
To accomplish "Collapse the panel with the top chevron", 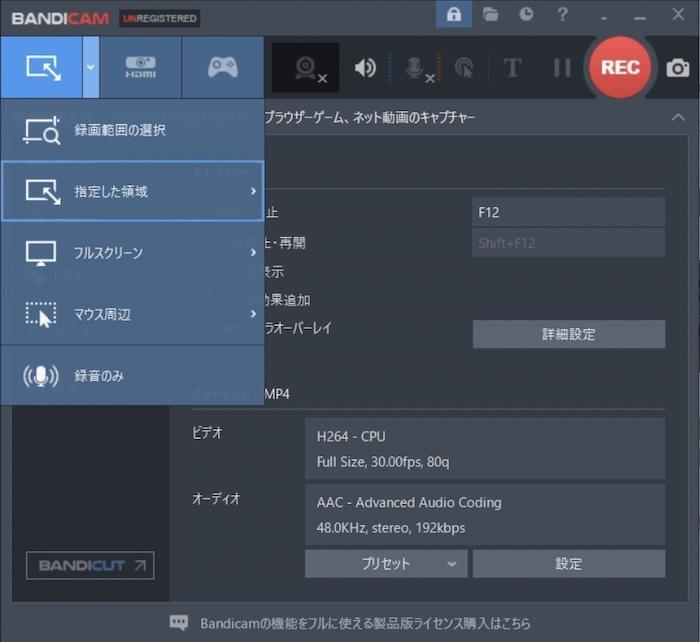I will click(x=678, y=117).
